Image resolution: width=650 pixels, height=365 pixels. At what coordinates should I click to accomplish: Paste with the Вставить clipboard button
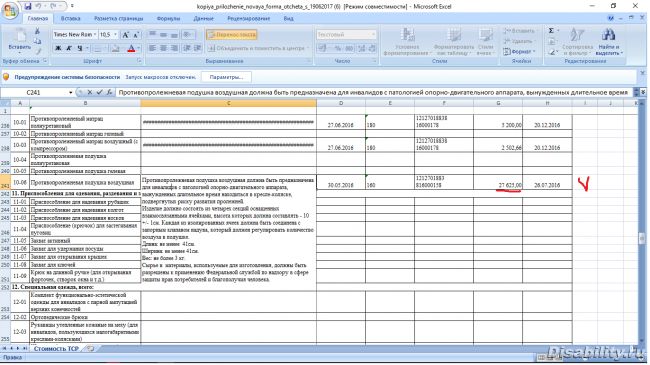[x=19, y=40]
